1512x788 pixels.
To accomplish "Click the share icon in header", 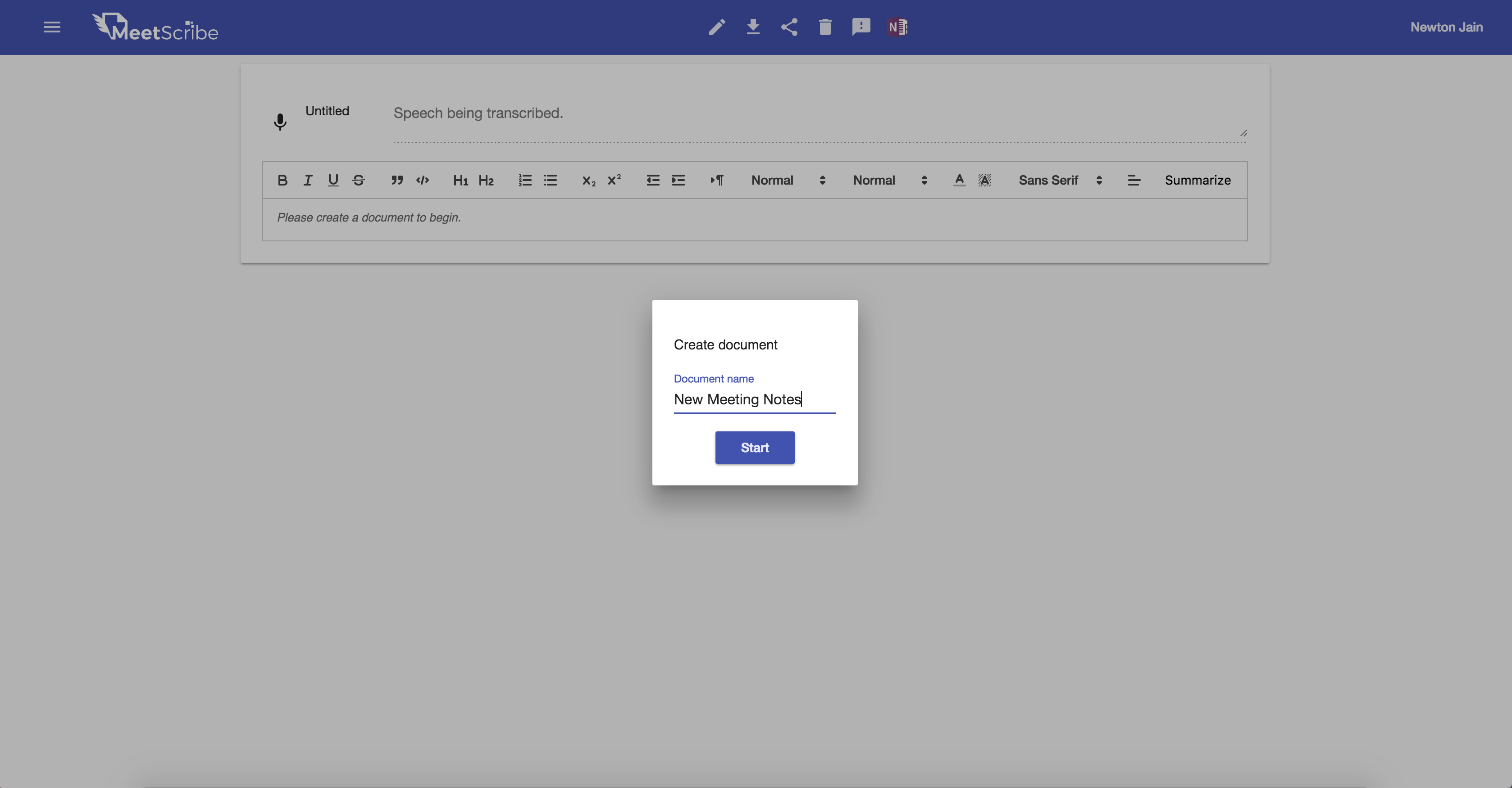I will 789,27.
